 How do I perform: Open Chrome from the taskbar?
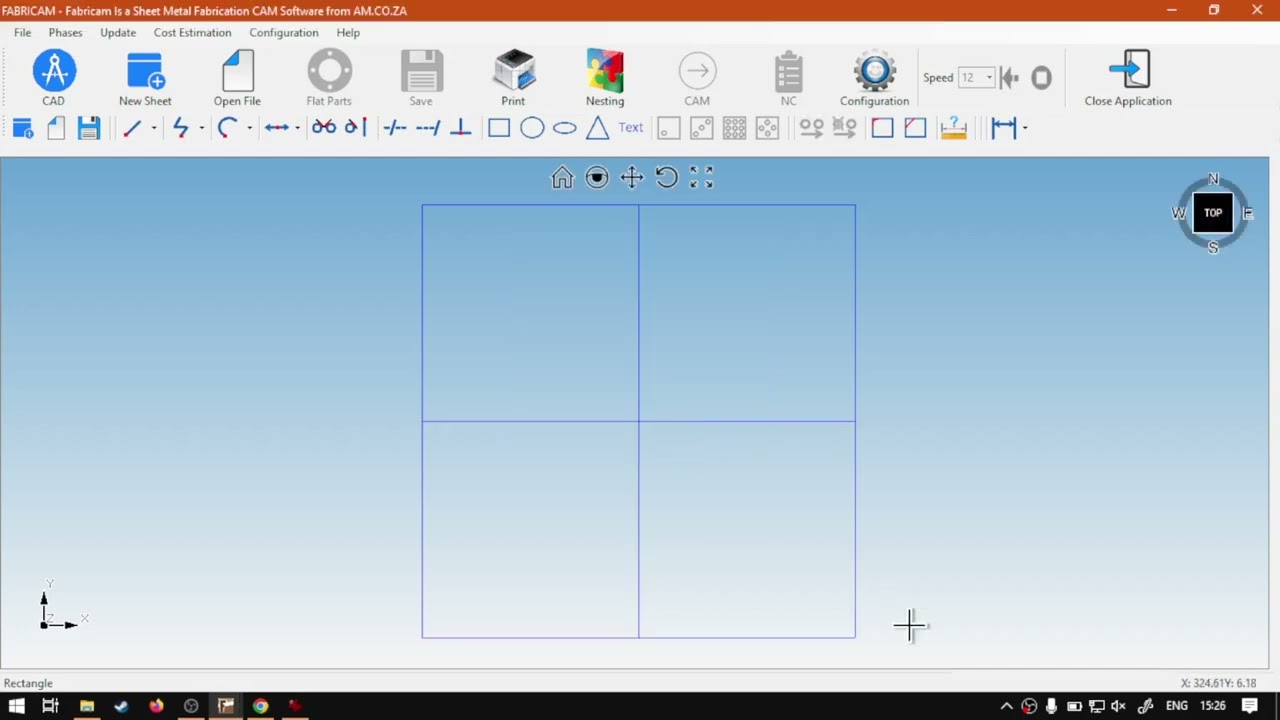[260, 706]
